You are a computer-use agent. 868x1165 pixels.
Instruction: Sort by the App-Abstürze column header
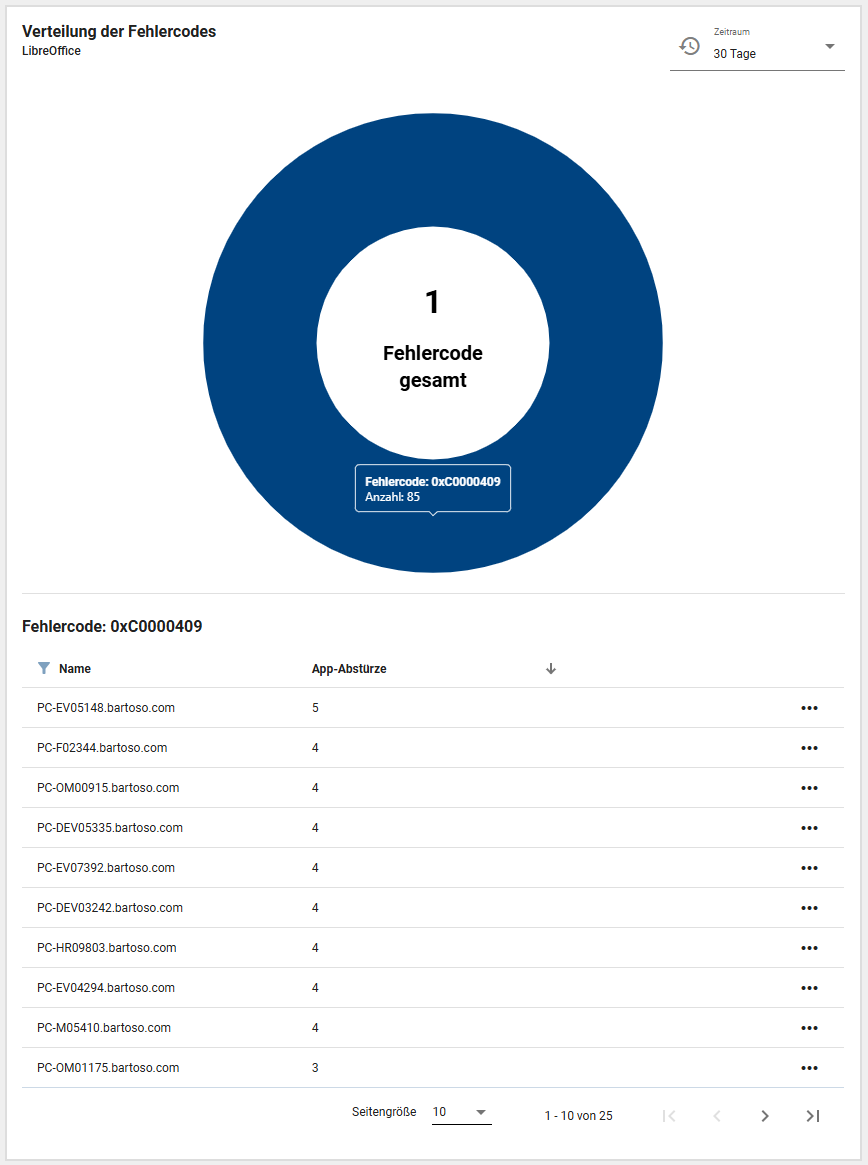point(349,669)
